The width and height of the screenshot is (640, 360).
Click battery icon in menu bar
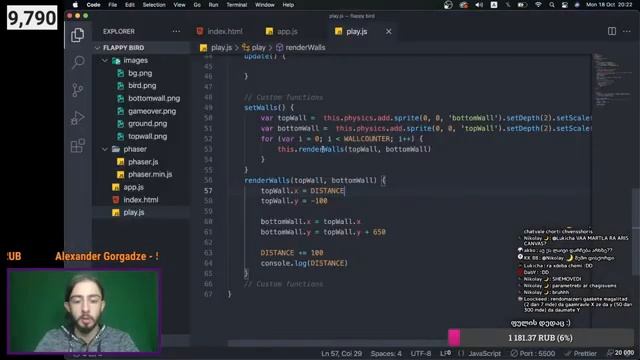coord(522,5)
